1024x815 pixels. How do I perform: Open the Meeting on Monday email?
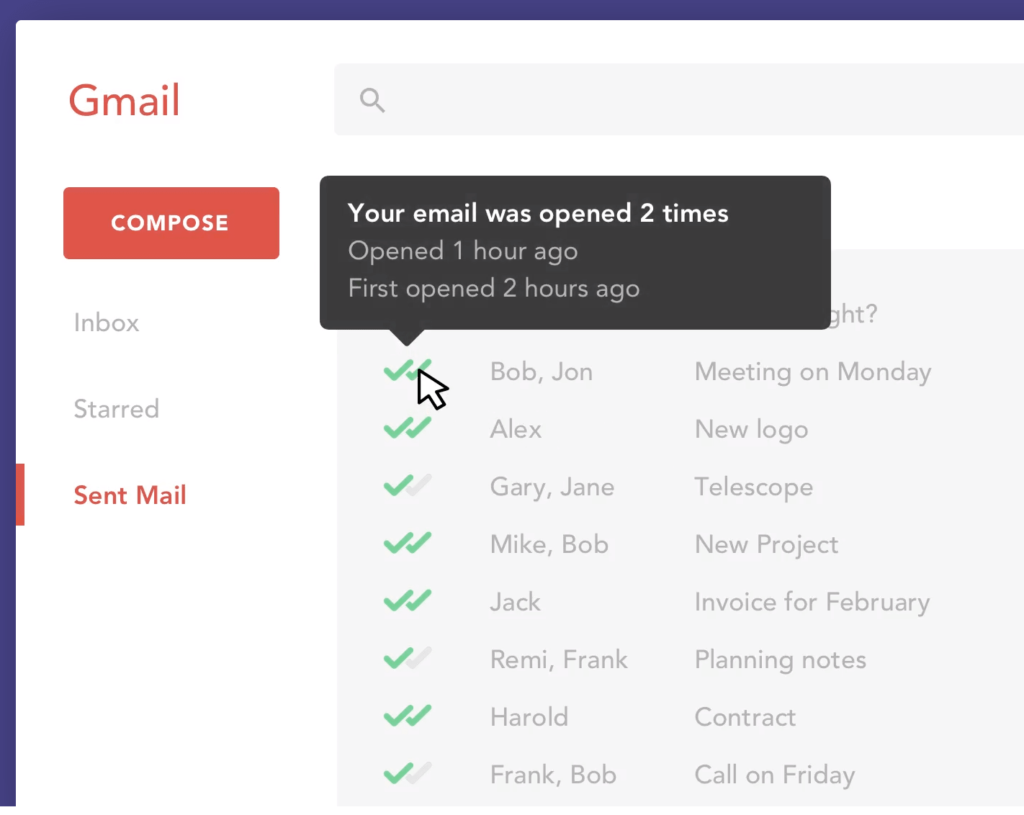[x=812, y=371]
